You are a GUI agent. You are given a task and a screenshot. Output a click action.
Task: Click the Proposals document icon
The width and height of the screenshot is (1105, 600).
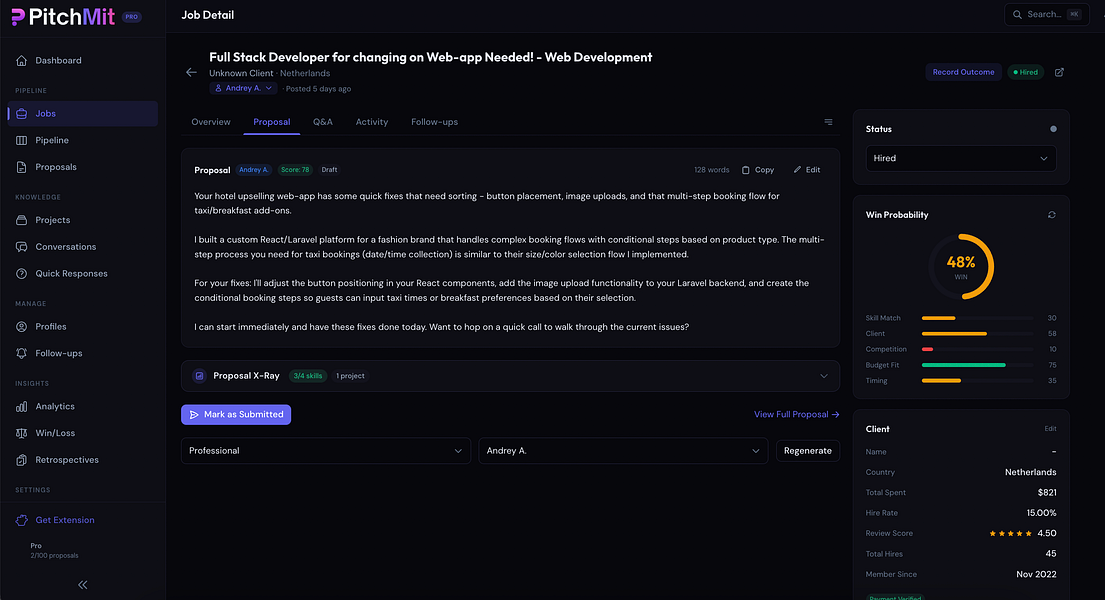click(x=22, y=167)
